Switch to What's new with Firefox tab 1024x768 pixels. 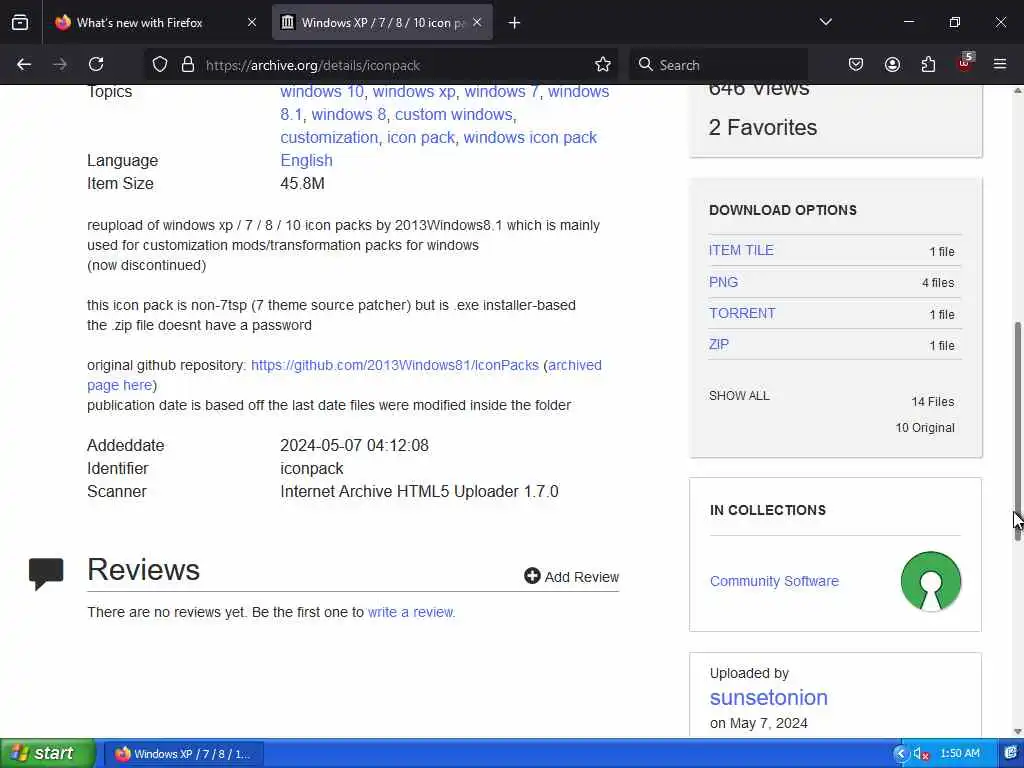tap(153, 22)
